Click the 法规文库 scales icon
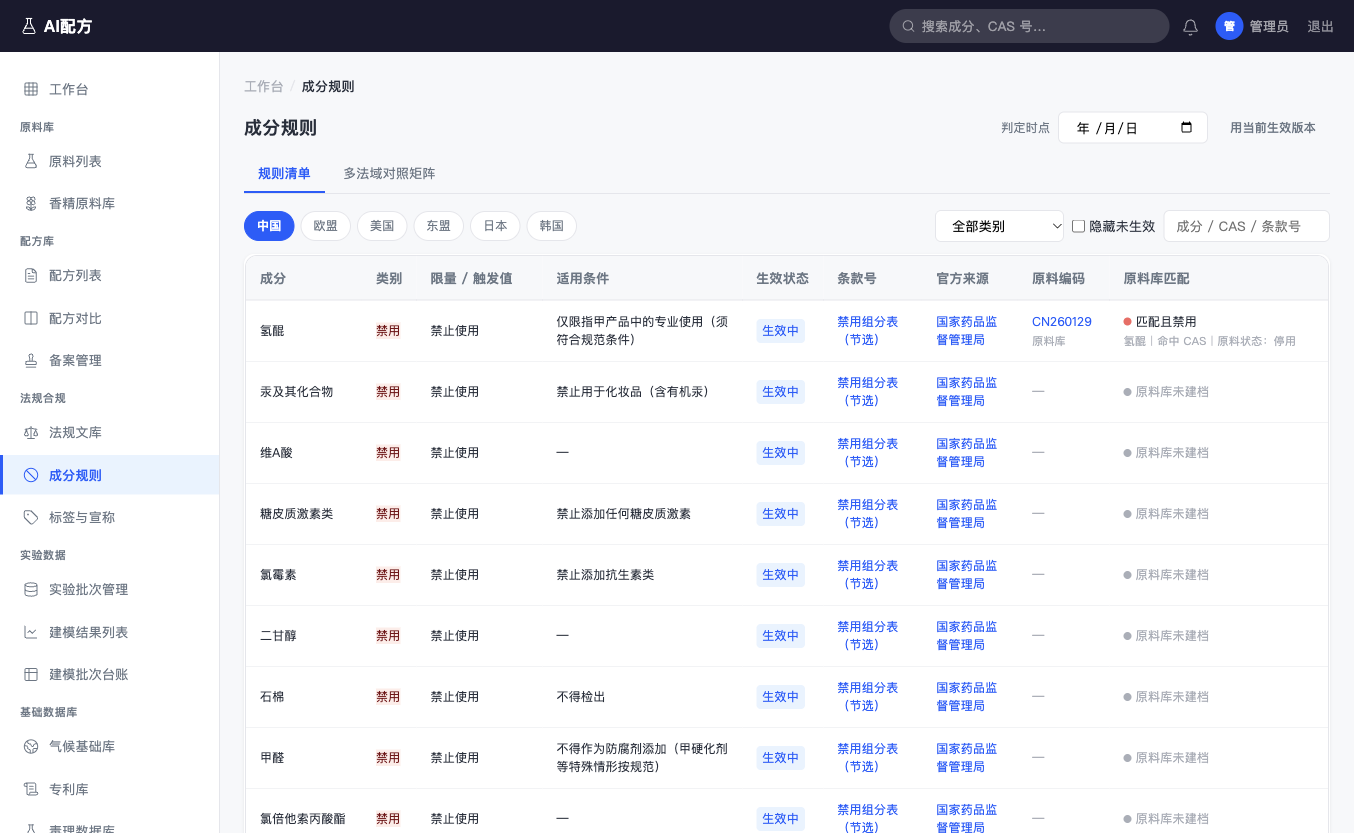Screen dimensions: 1354x833 coord(31,432)
